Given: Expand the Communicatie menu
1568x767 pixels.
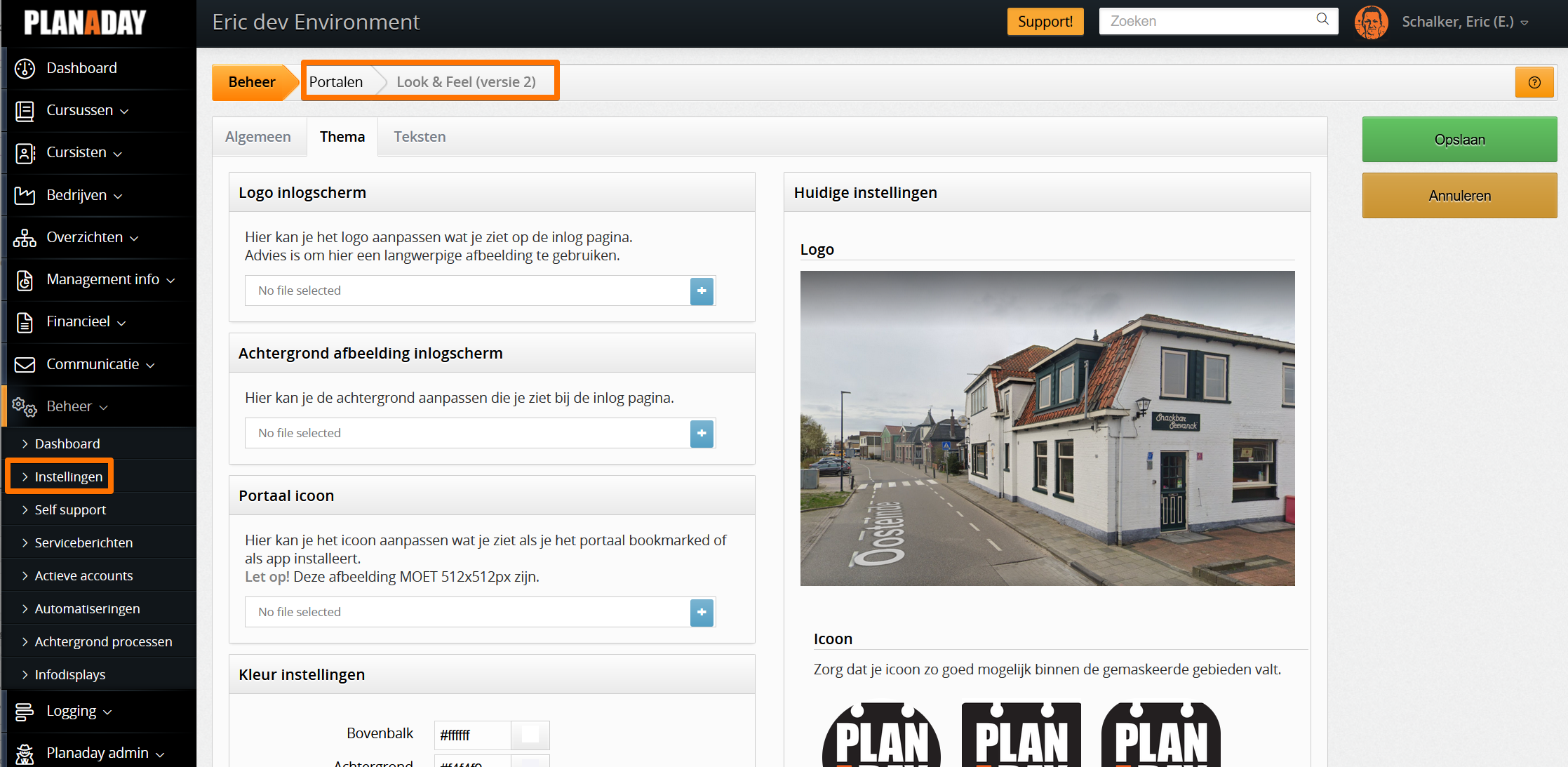Looking at the screenshot, I should click(x=150, y=366).
